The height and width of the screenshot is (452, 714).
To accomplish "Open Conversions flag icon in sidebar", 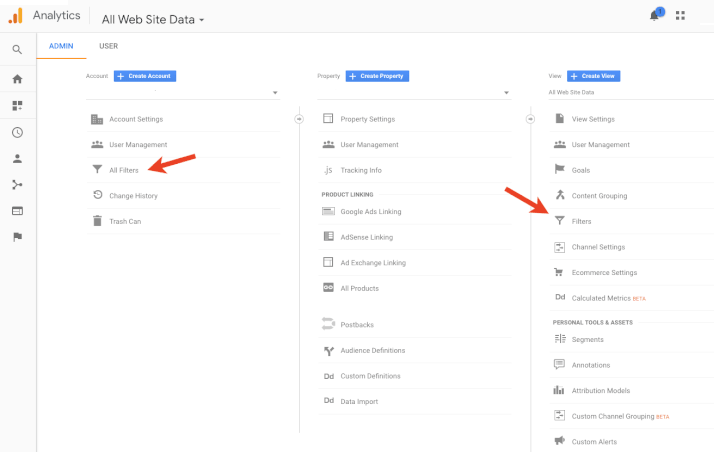I will tap(17, 237).
